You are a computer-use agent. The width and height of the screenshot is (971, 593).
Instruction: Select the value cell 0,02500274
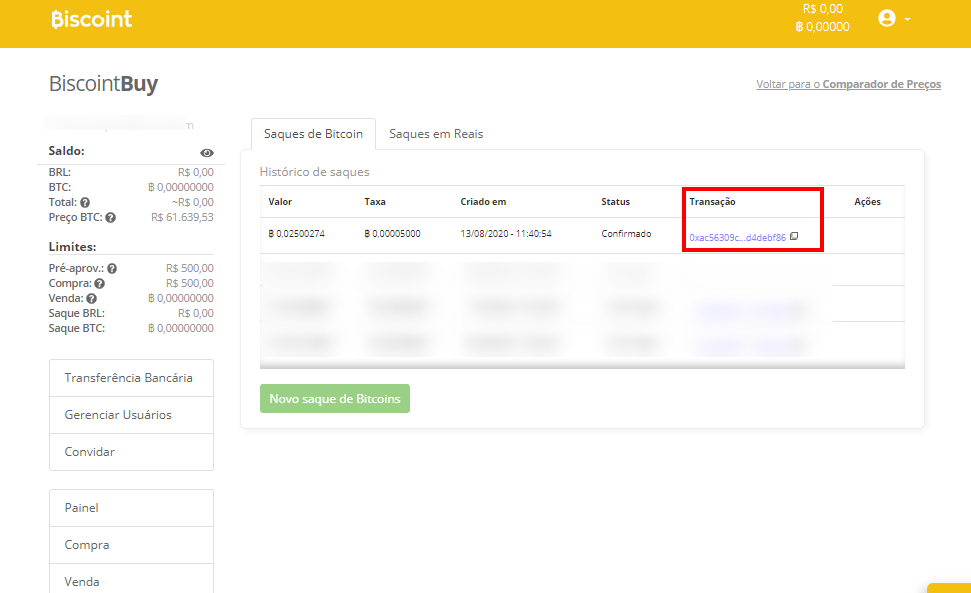point(296,234)
